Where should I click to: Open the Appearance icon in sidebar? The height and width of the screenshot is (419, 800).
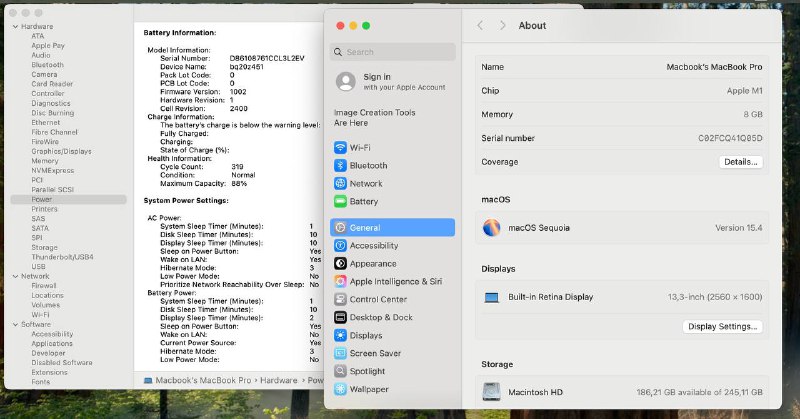340,263
